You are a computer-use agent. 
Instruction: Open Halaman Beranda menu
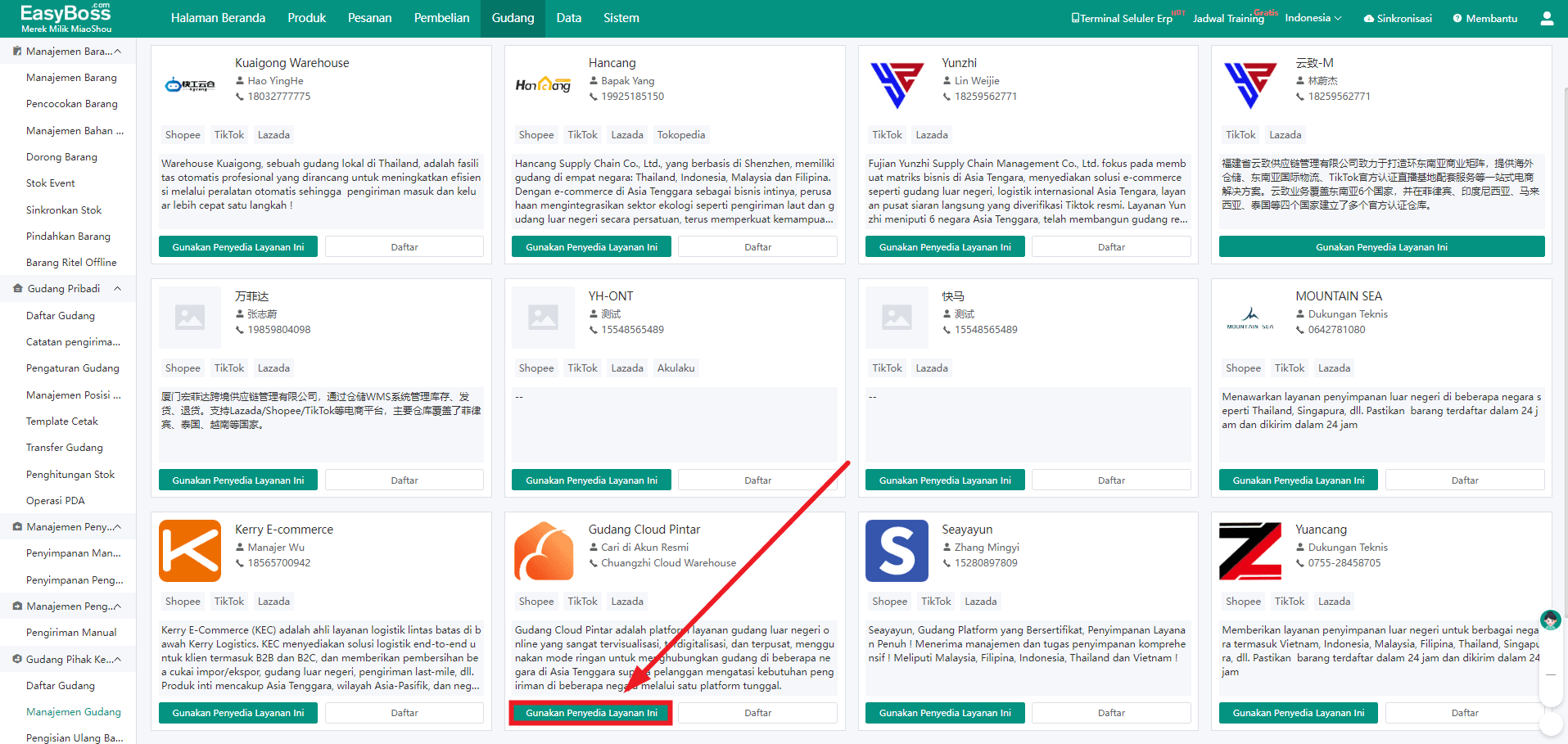pyautogui.click(x=218, y=18)
